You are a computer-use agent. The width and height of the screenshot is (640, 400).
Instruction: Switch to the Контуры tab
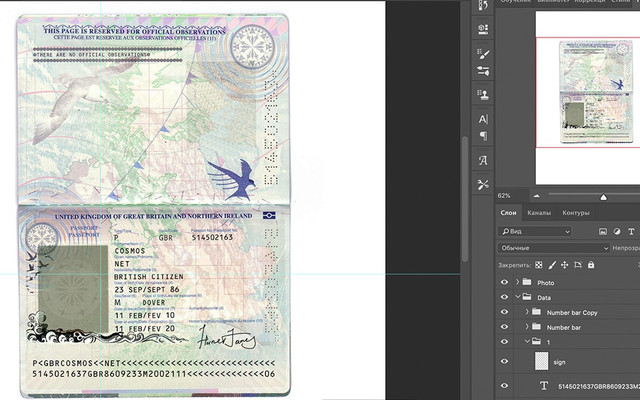pyautogui.click(x=576, y=213)
